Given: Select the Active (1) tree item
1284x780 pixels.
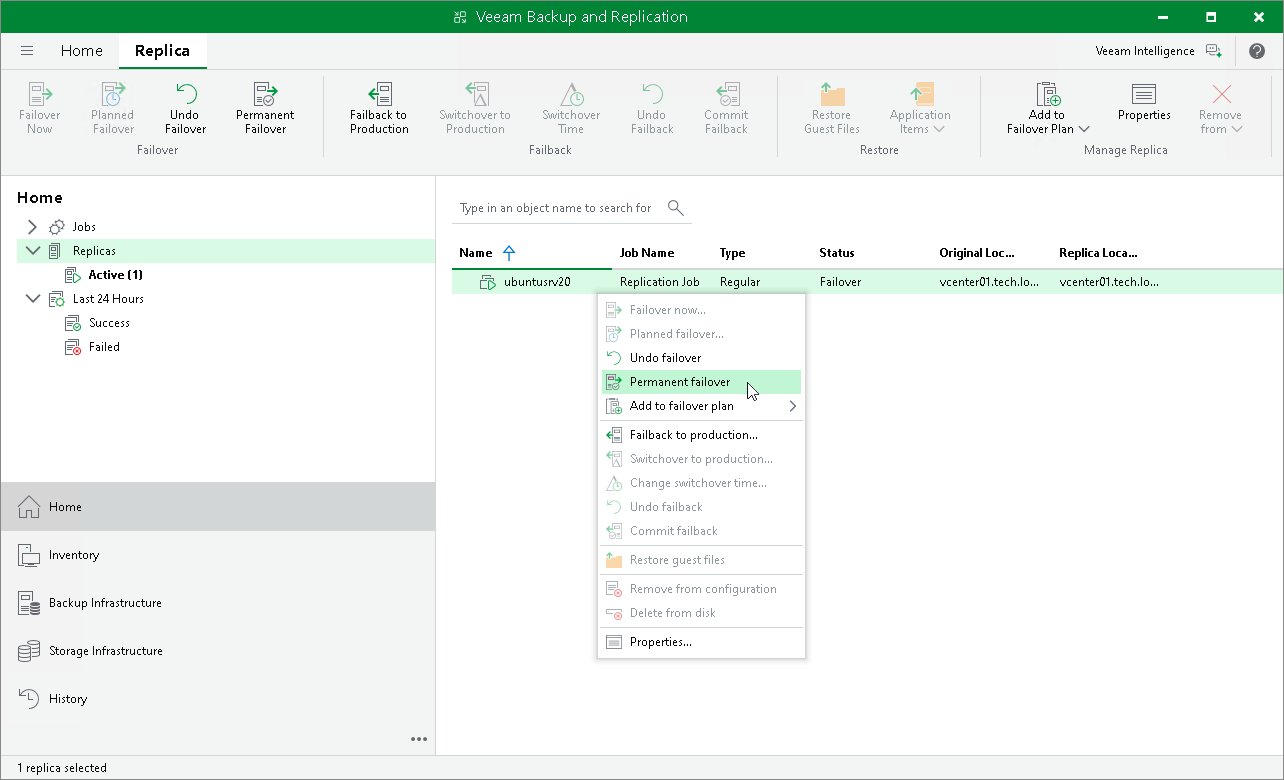Looking at the screenshot, I should tap(115, 275).
